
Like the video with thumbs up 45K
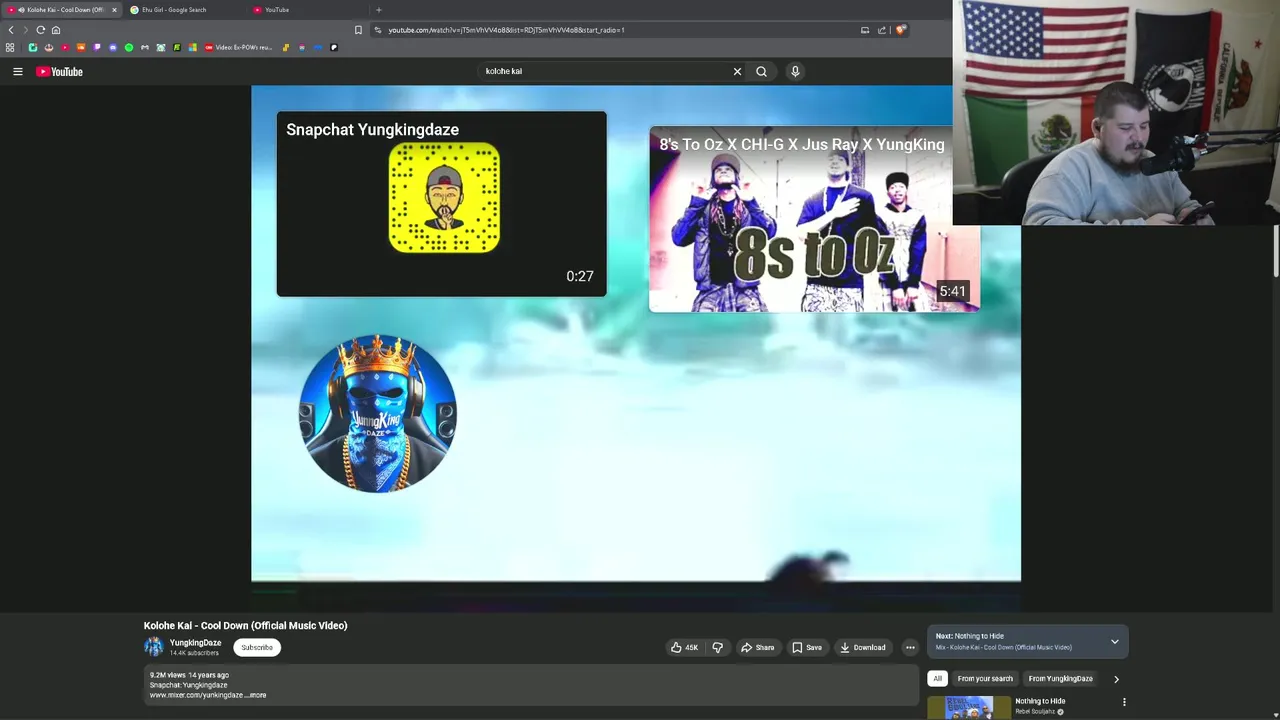coord(685,647)
